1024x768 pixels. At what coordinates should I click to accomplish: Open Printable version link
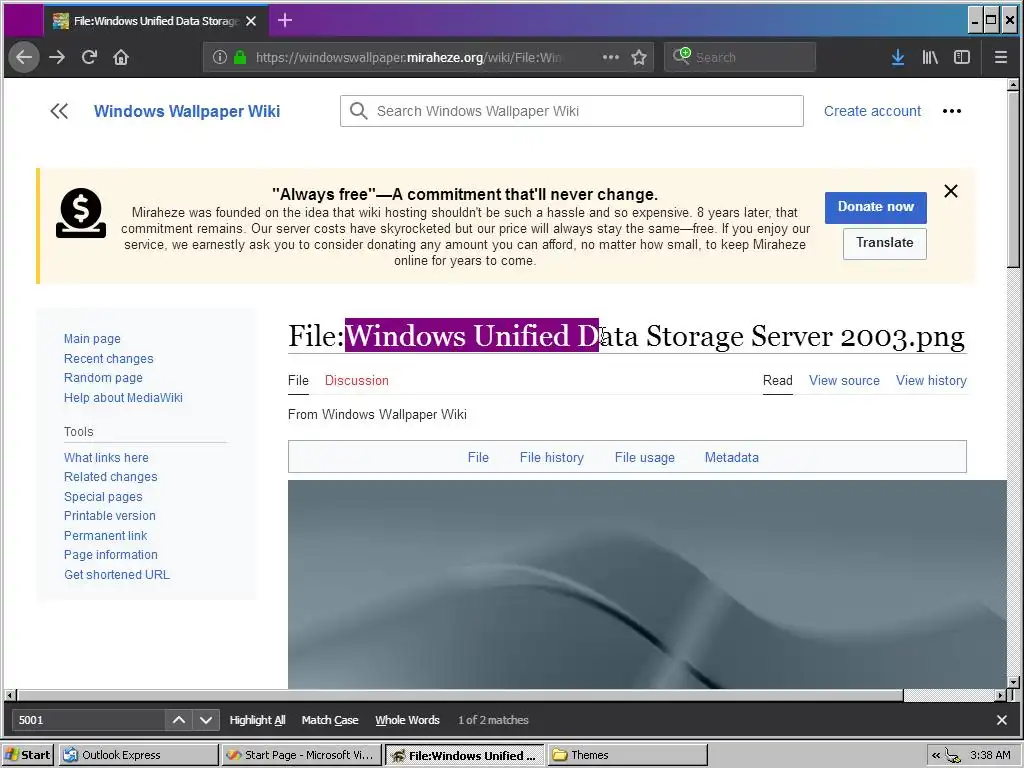(x=110, y=515)
